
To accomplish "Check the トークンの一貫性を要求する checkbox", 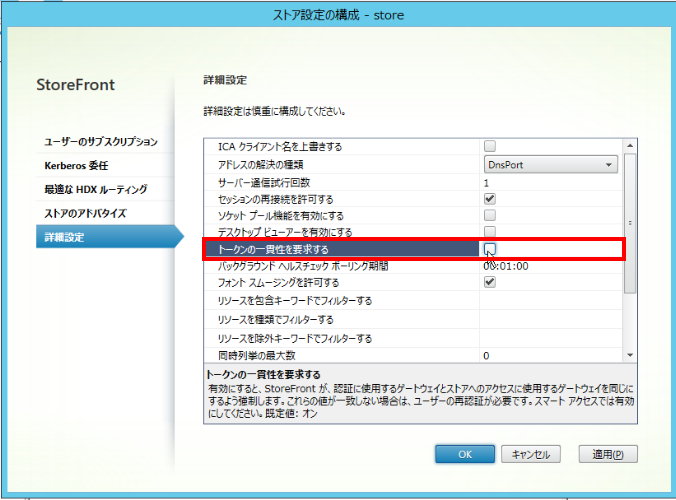I will [x=490, y=249].
